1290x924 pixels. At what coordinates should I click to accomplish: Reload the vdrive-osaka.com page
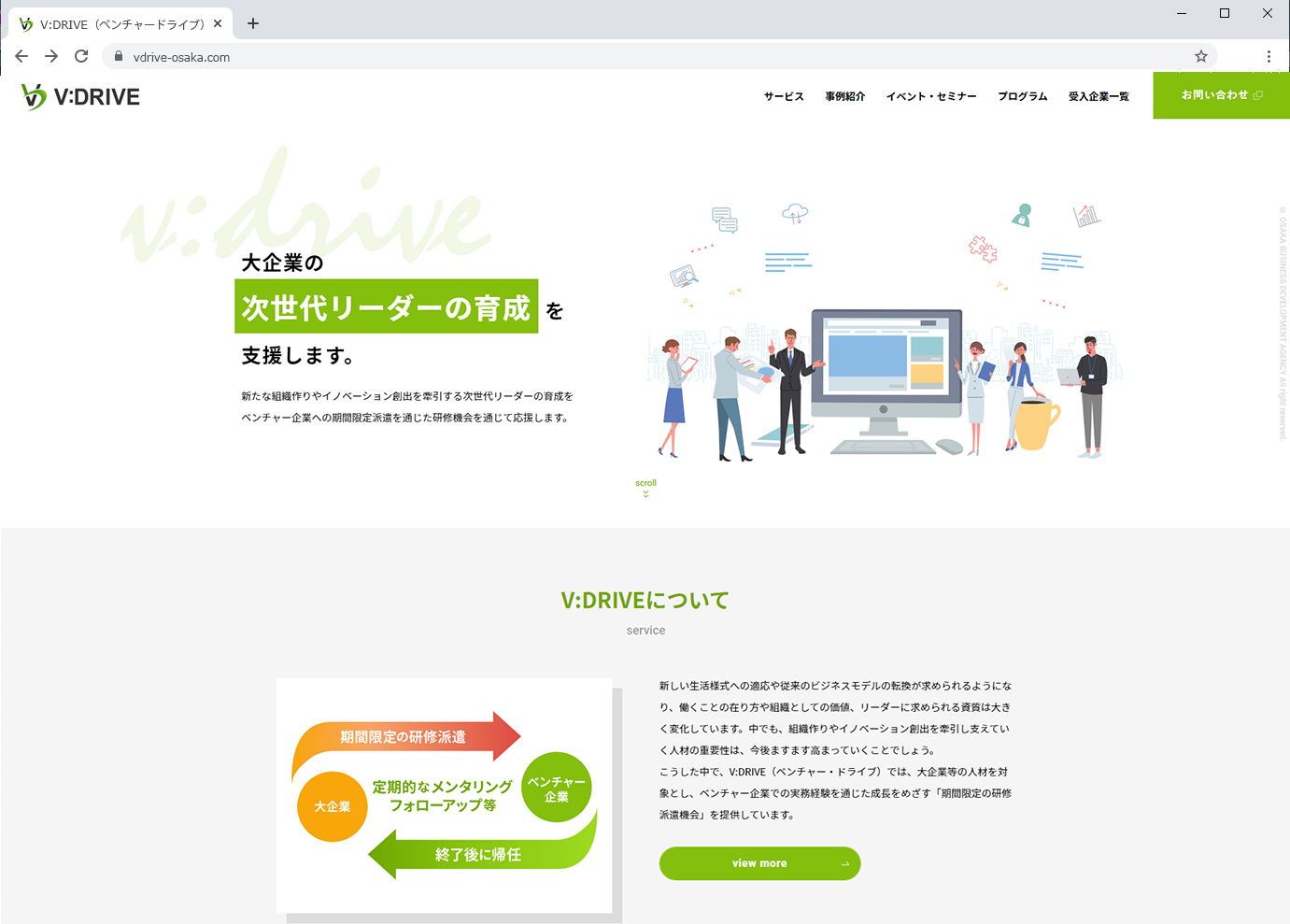[x=81, y=56]
